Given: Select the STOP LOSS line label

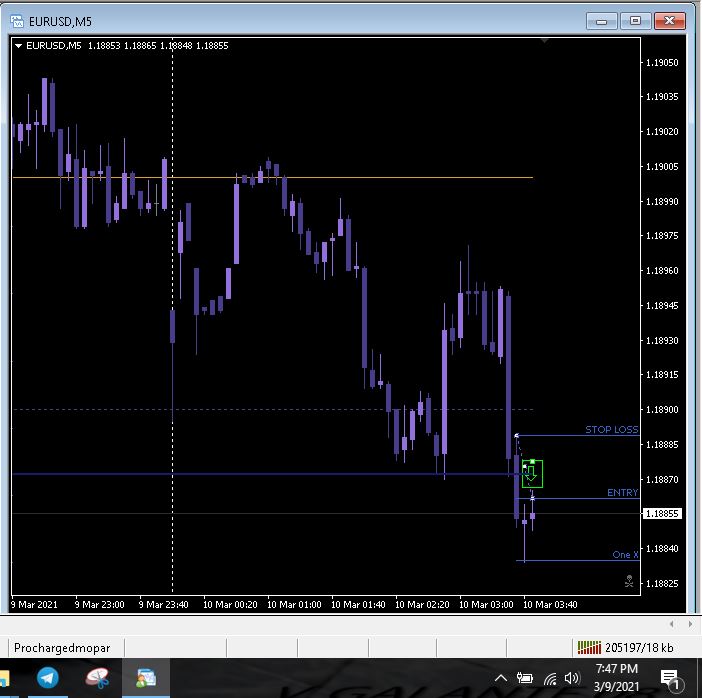Looking at the screenshot, I should 612,429.
